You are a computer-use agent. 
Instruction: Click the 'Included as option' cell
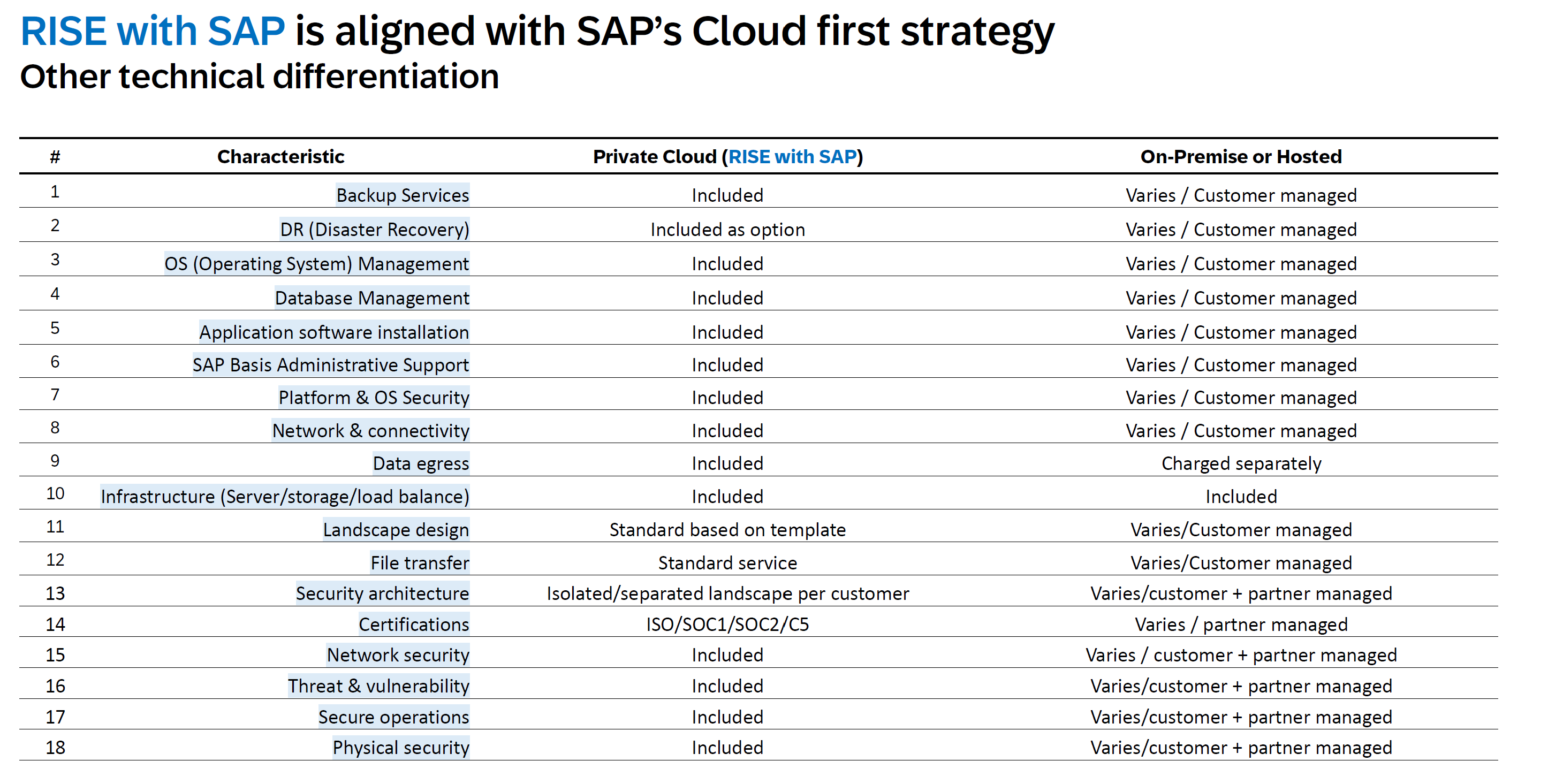(x=727, y=230)
